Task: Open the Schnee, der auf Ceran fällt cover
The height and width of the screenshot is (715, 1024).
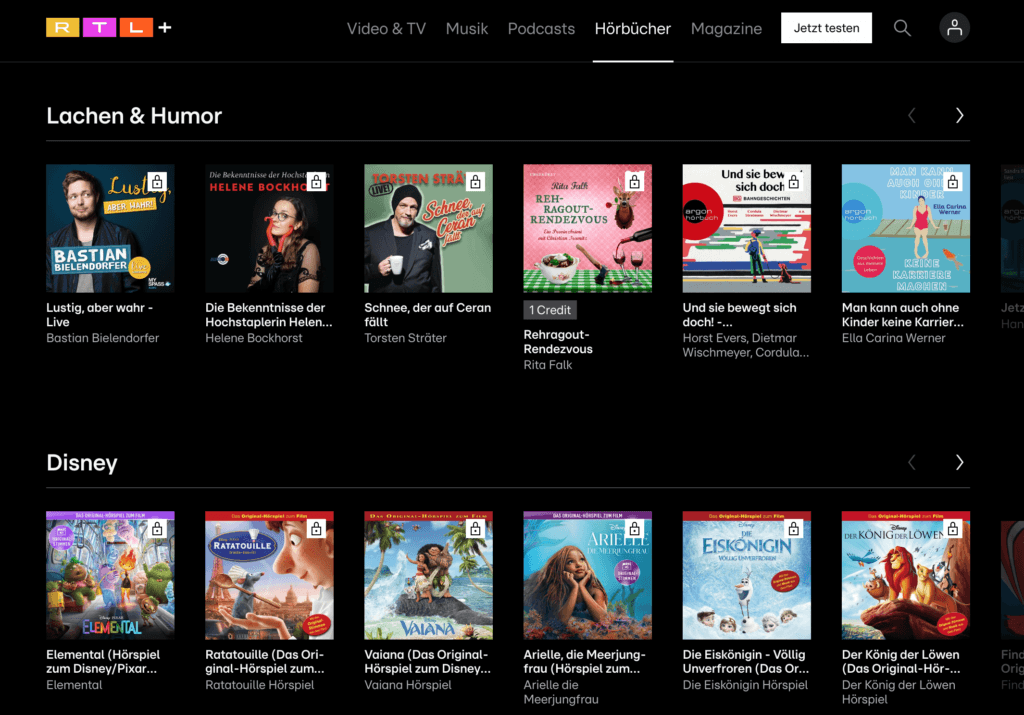Action: [428, 229]
